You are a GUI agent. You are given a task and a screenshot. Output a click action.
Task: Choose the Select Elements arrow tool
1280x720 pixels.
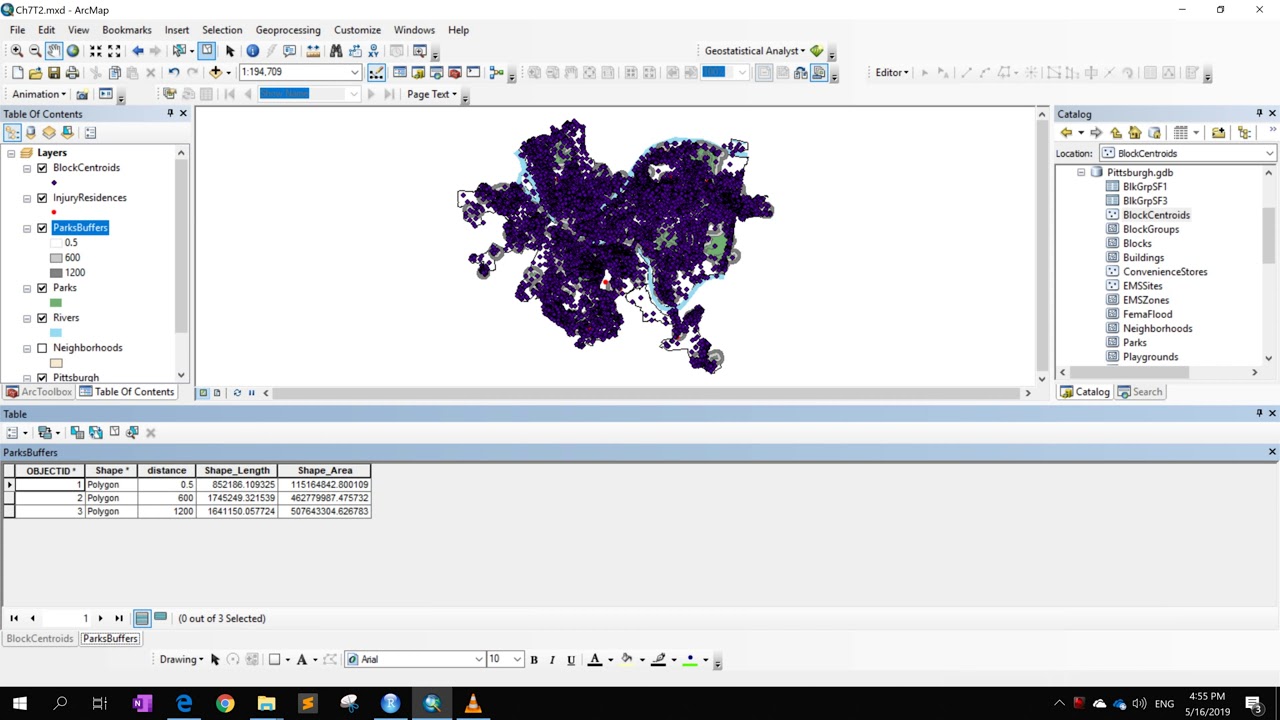230,51
